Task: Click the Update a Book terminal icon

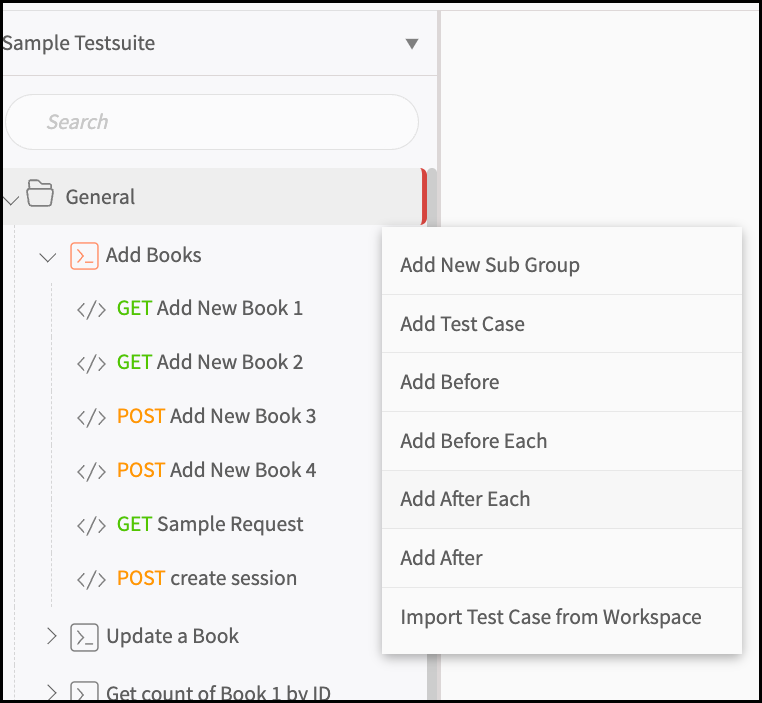Action: [85, 637]
